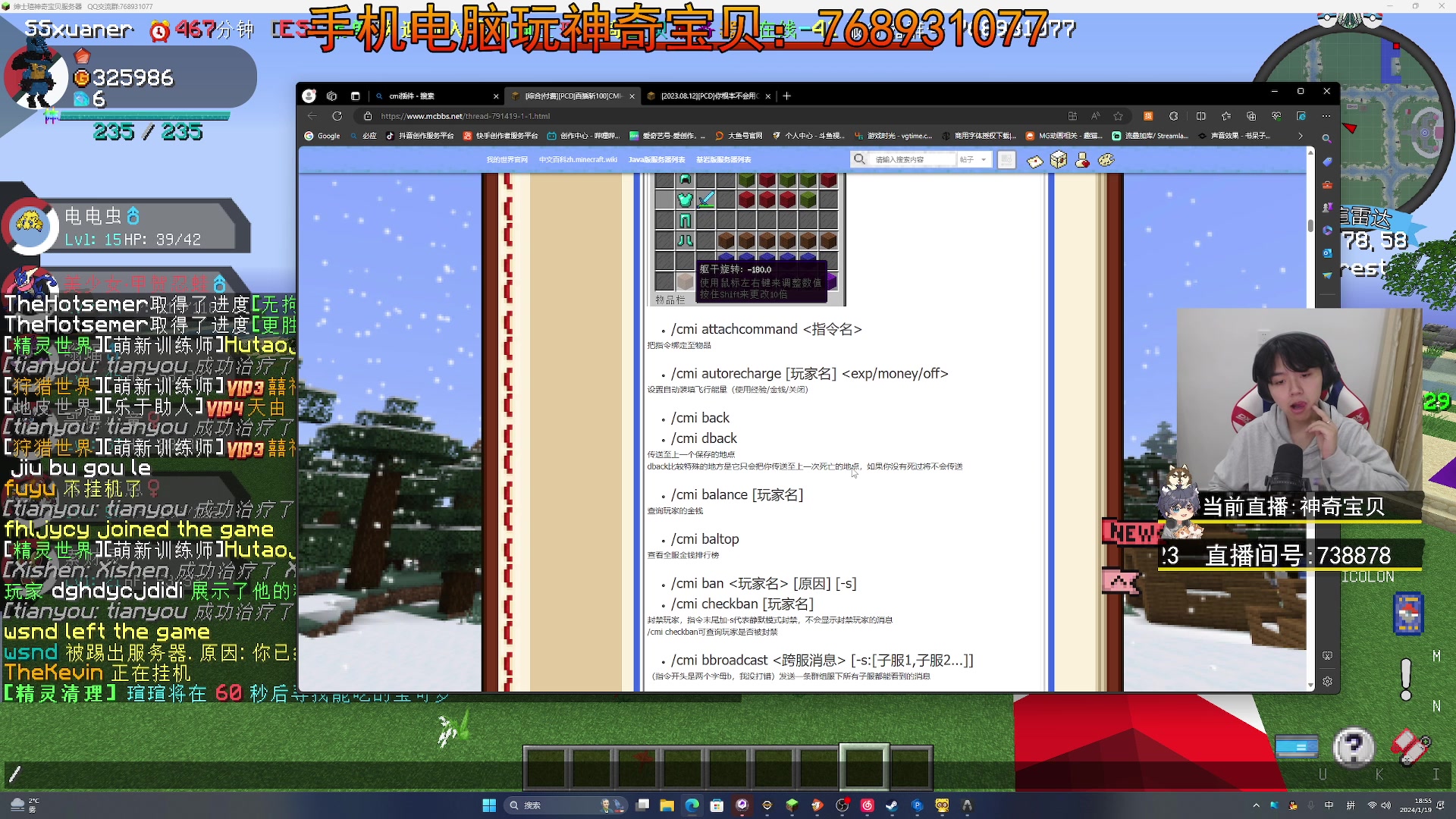Image resolution: width=1456 pixels, height=819 pixels.
Task: Open app available icon in address bar
Action: coord(1072,116)
